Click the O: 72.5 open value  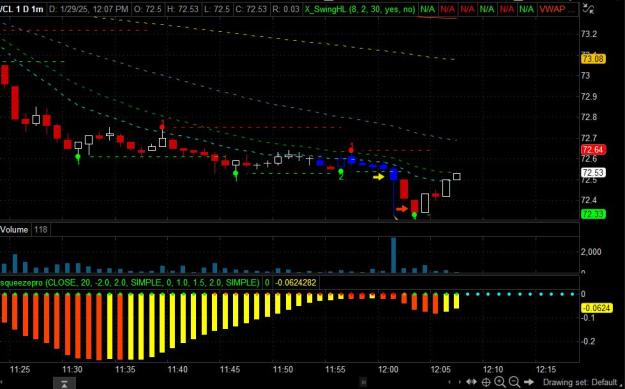[147, 9]
